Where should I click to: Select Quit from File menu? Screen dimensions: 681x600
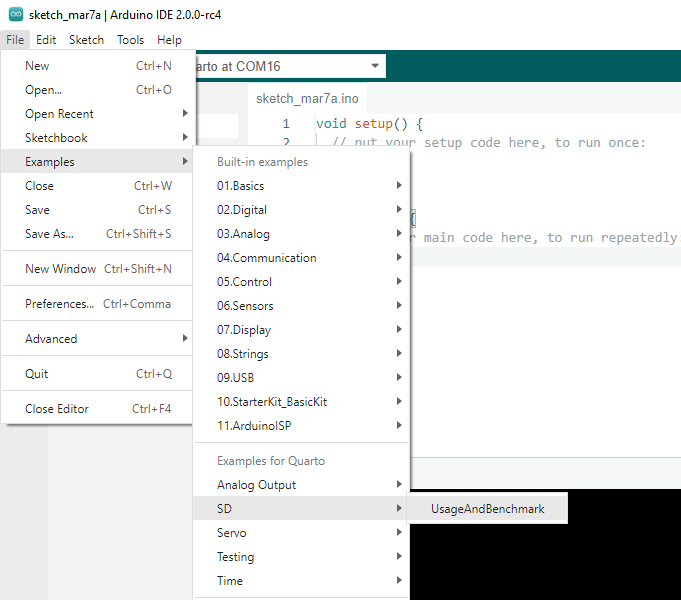[37, 374]
